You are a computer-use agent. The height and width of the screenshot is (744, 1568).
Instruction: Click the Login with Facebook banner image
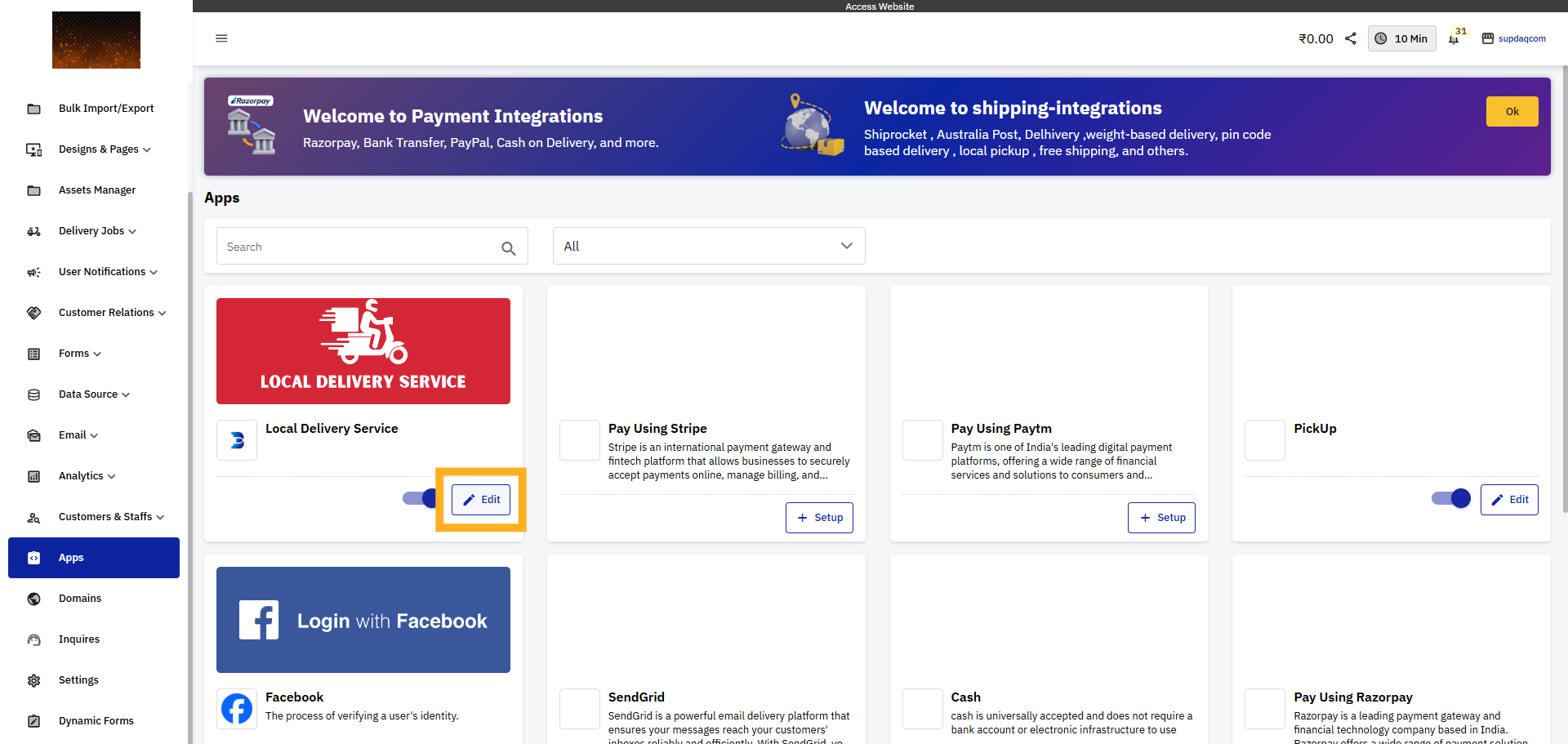tap(363, 620)
